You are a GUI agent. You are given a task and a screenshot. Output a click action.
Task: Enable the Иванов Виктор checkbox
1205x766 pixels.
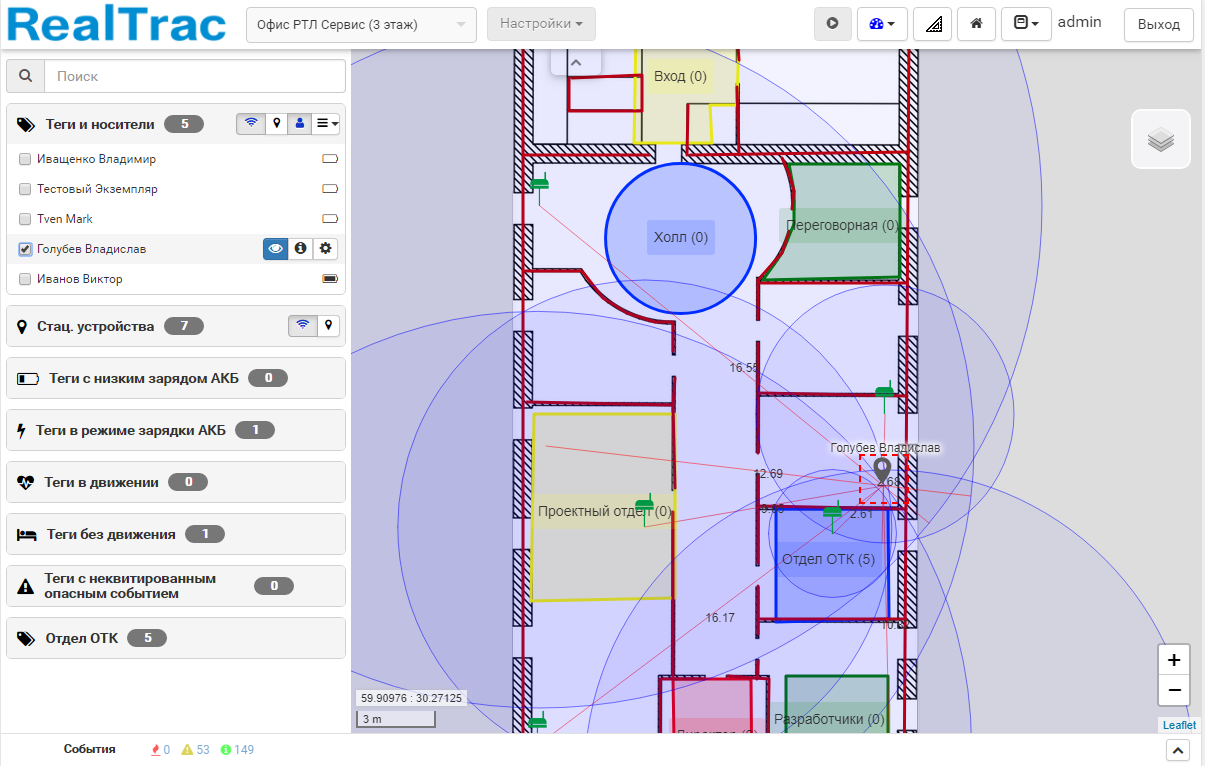[x=26, y=279]
